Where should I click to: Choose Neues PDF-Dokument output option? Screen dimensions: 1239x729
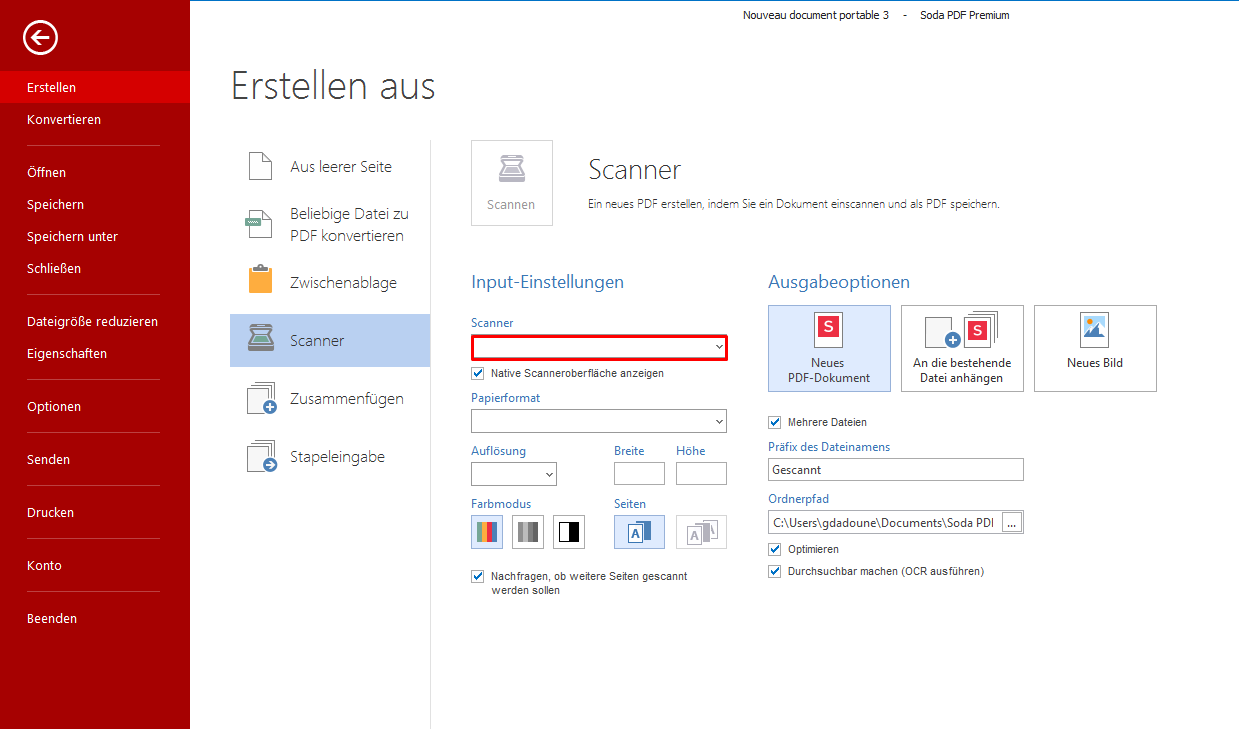coord(829,348)
